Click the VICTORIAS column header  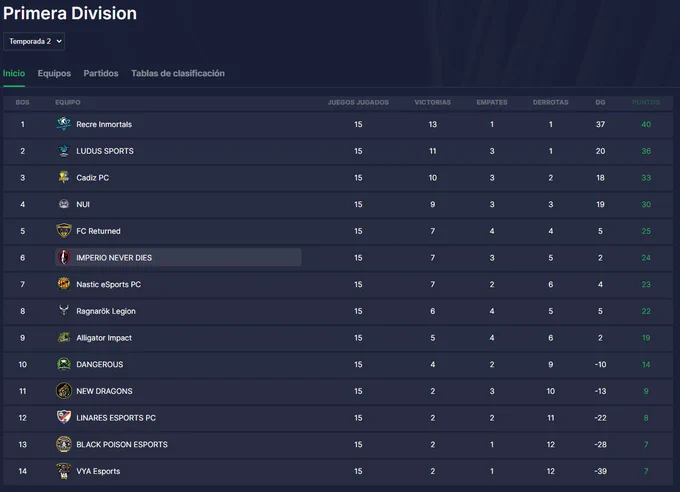tap(432, 102)
